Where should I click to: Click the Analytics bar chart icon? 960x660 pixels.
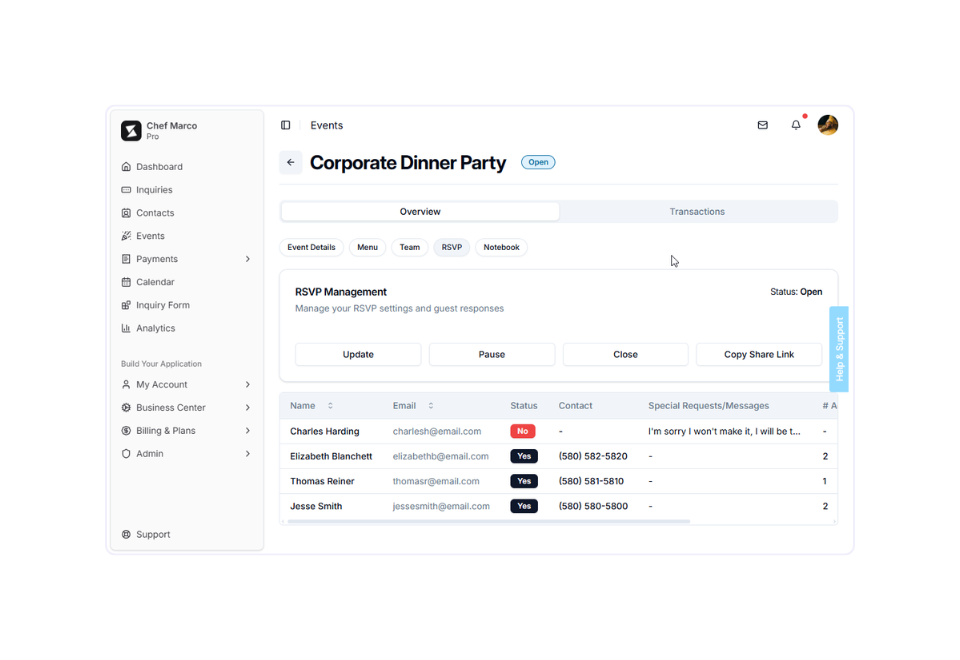point(126,328)
